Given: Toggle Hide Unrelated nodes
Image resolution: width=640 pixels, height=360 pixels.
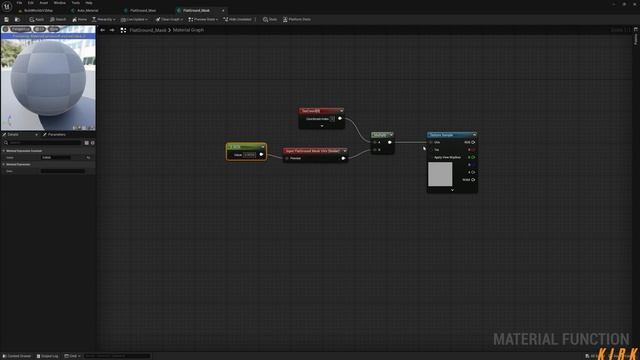Looking at the screenshot, I should [238, 20].
